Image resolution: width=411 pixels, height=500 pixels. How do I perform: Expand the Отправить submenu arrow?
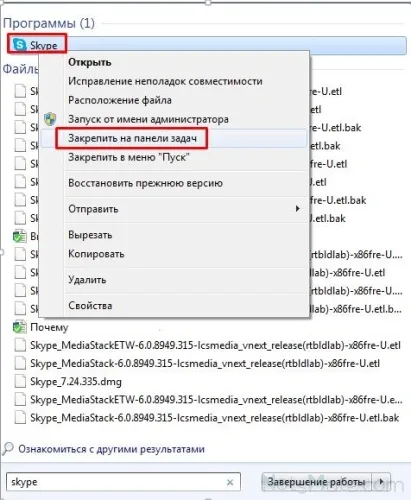pyautogui.click(x=297, y=209)
